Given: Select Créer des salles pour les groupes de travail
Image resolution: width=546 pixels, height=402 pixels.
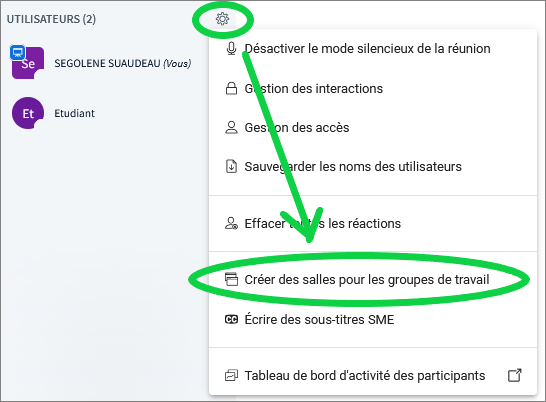Looking at the screenshot, I should click(373, 279).
